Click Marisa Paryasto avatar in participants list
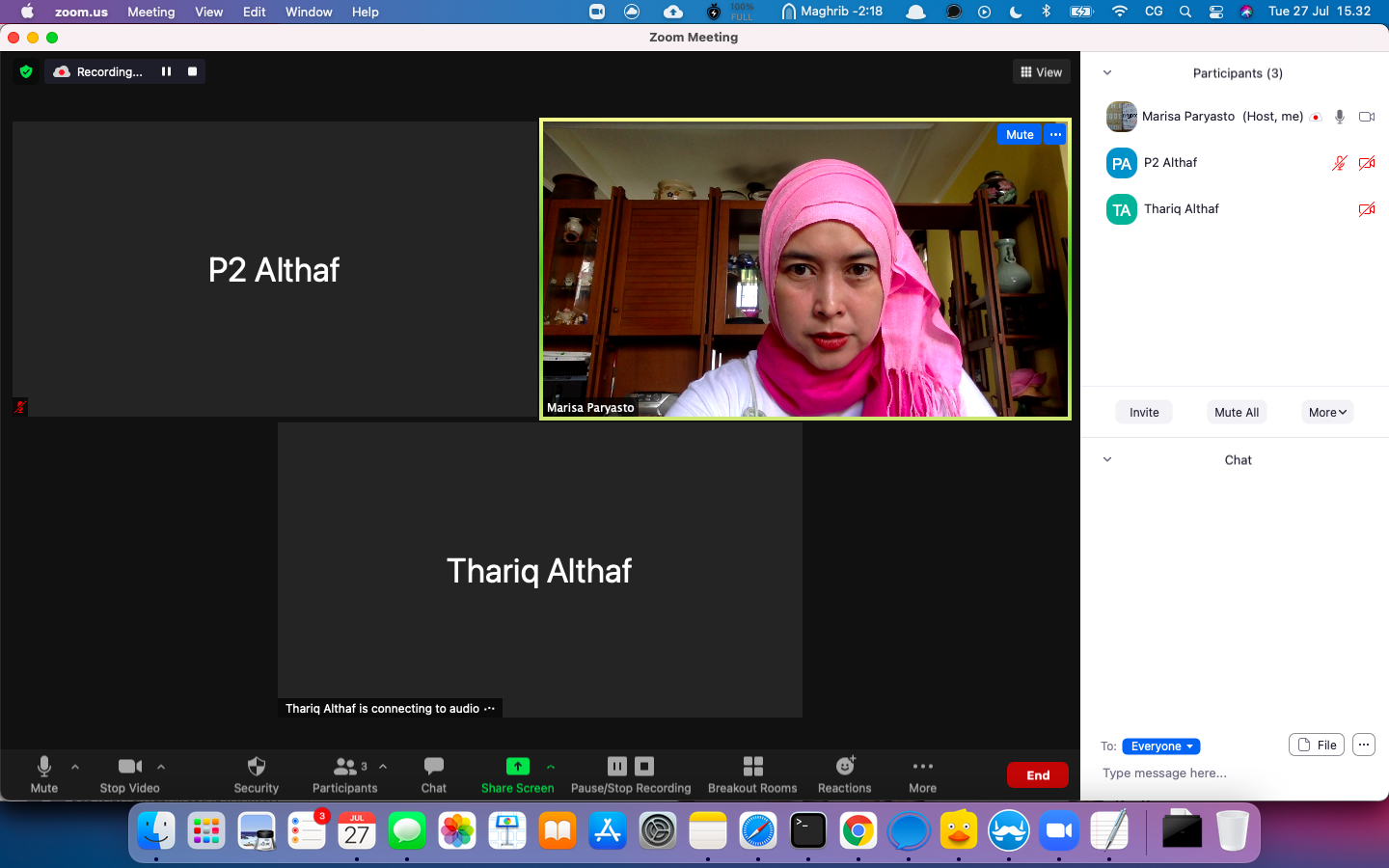The height and width of the screenshot is (868, 1389). point(1121,117)
